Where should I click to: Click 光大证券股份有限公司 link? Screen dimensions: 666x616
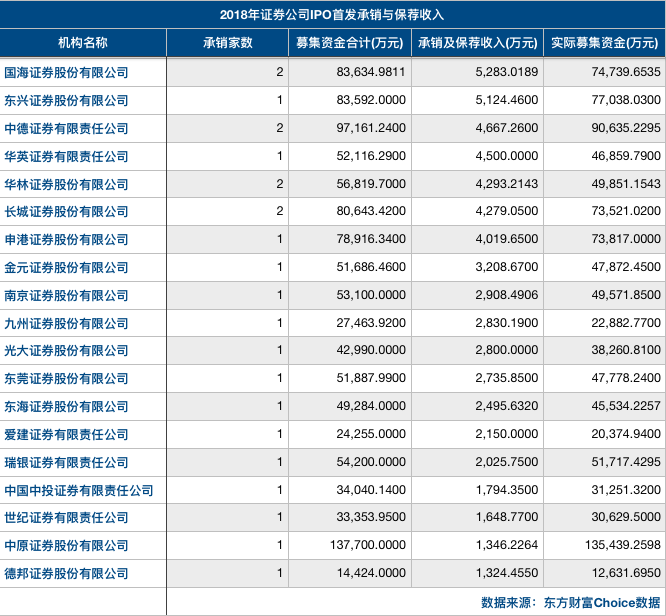66,350
